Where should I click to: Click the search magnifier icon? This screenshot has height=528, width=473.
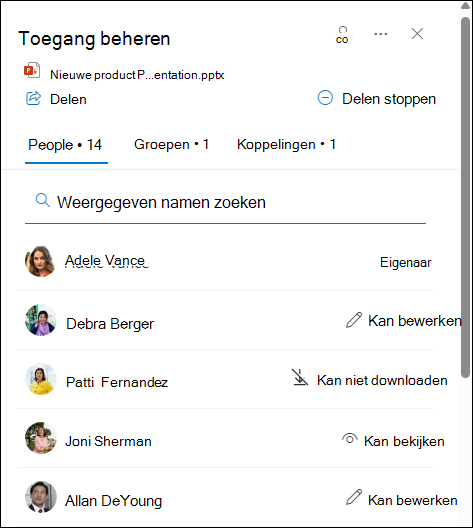tap(42, 200)
